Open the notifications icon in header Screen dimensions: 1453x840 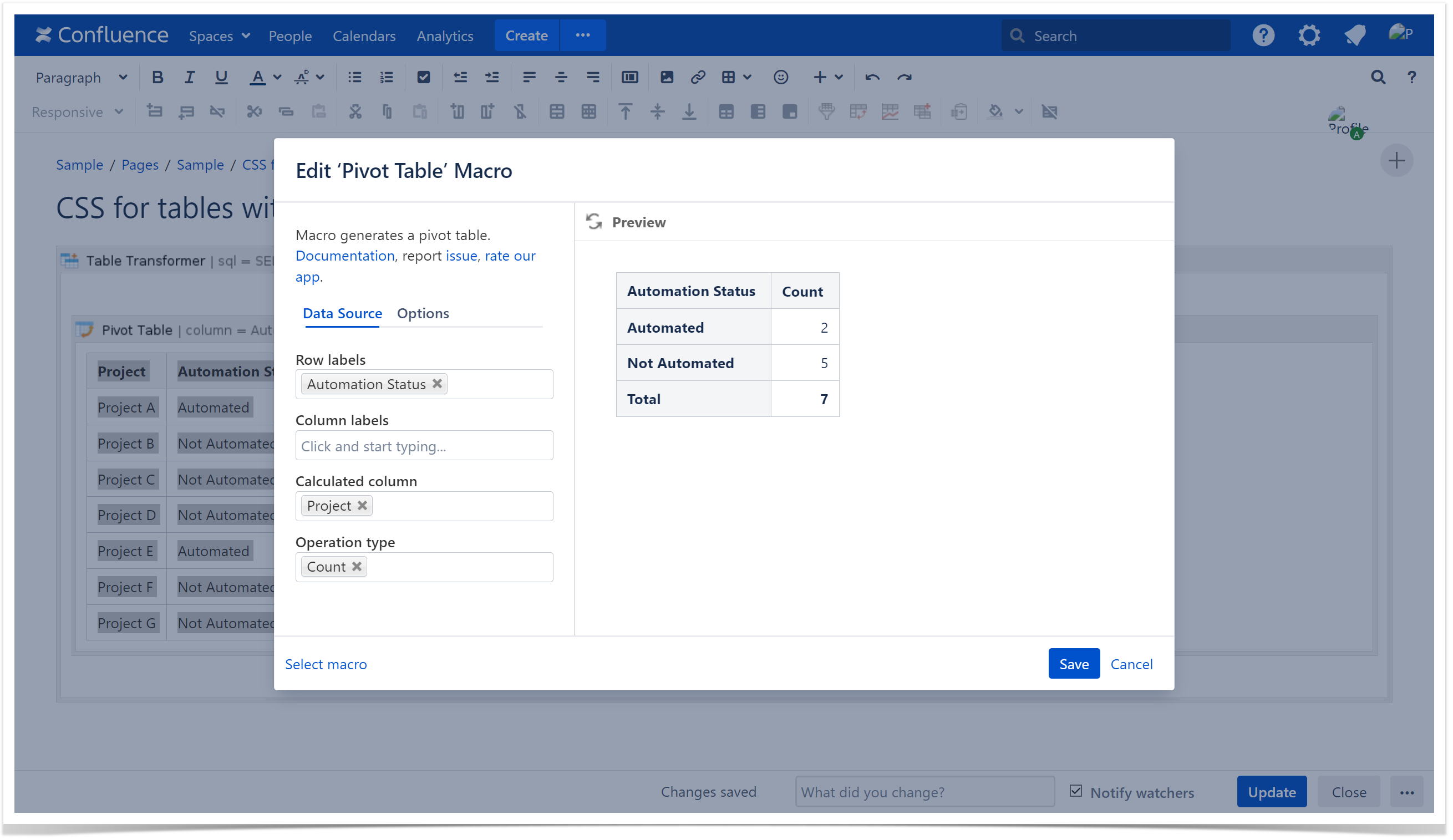coord(1356,35)
